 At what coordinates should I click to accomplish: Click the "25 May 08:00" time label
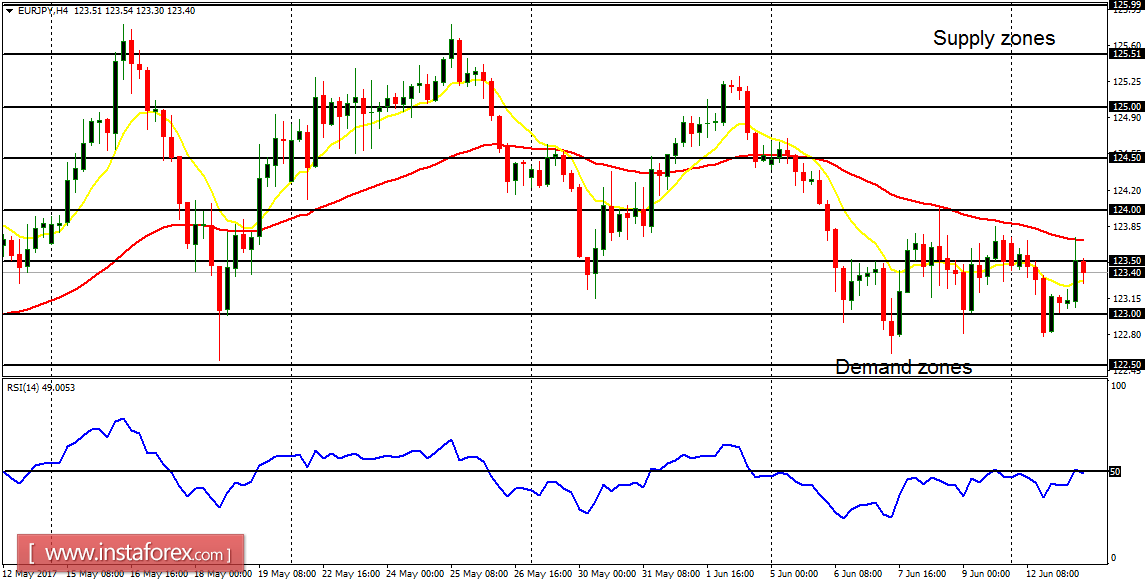[x=478, y=575]
